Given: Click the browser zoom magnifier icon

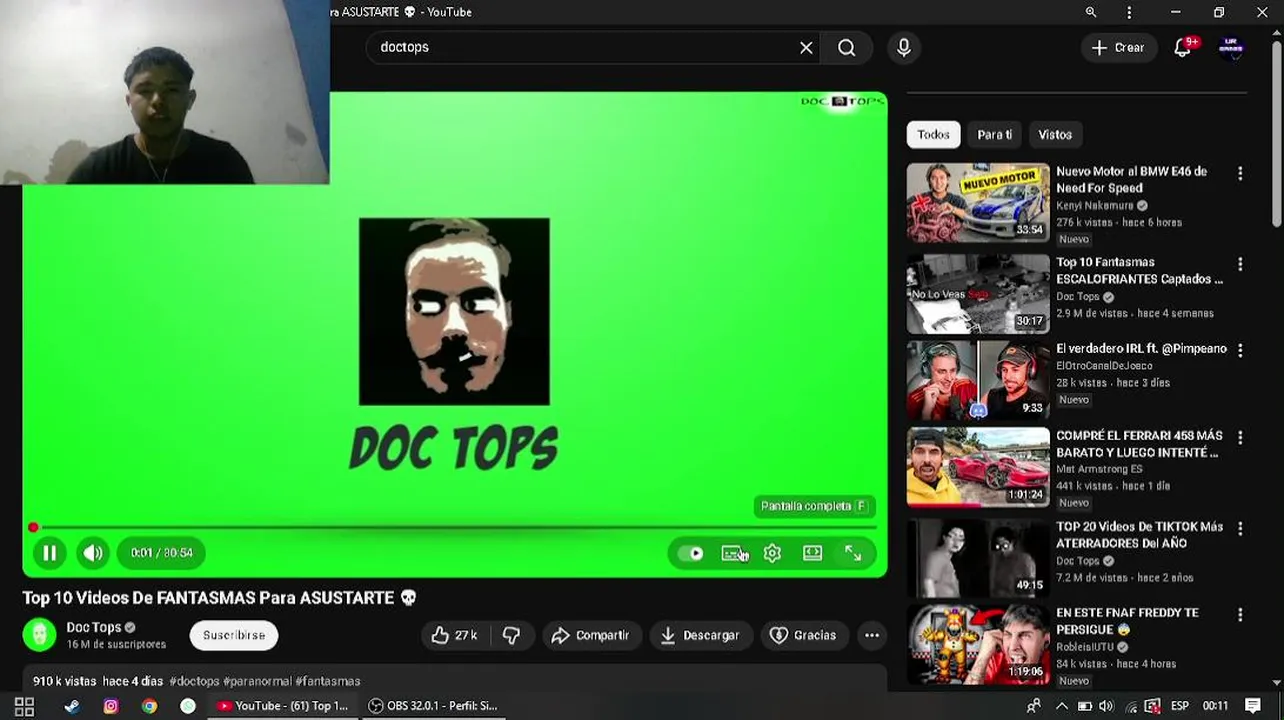Looking at the screenshot, I should [x=1091, y=12].
